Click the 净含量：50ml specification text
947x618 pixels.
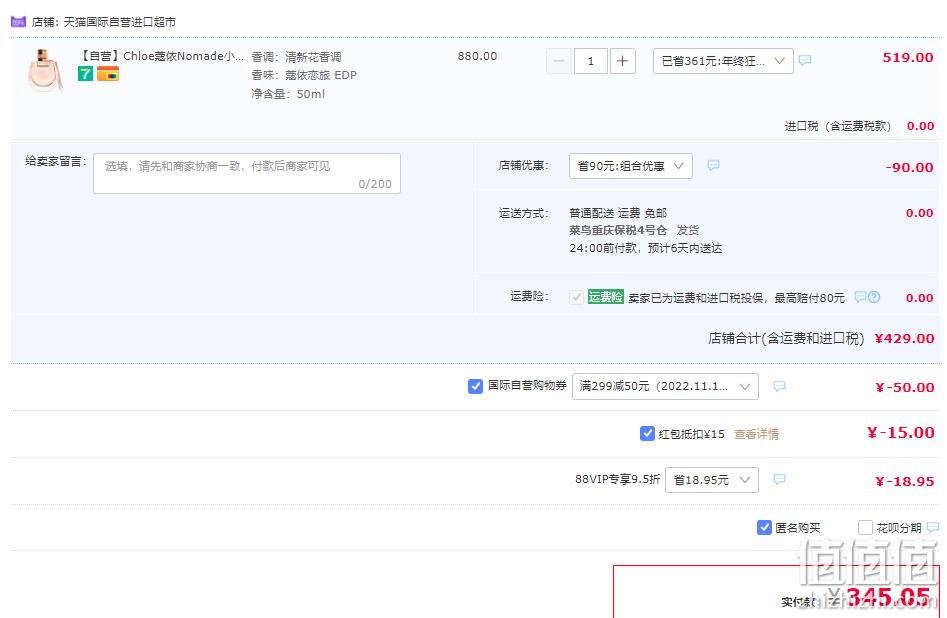tap(288, 94)
